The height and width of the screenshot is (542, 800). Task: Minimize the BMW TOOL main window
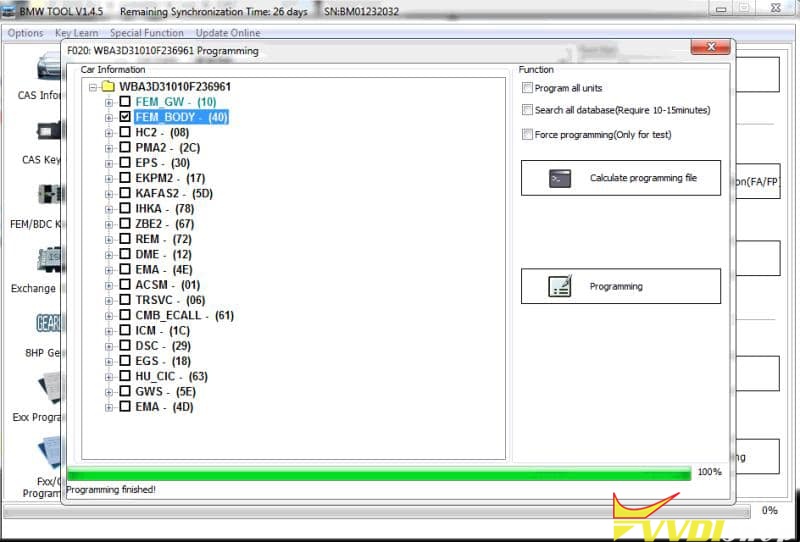(720, 9)
